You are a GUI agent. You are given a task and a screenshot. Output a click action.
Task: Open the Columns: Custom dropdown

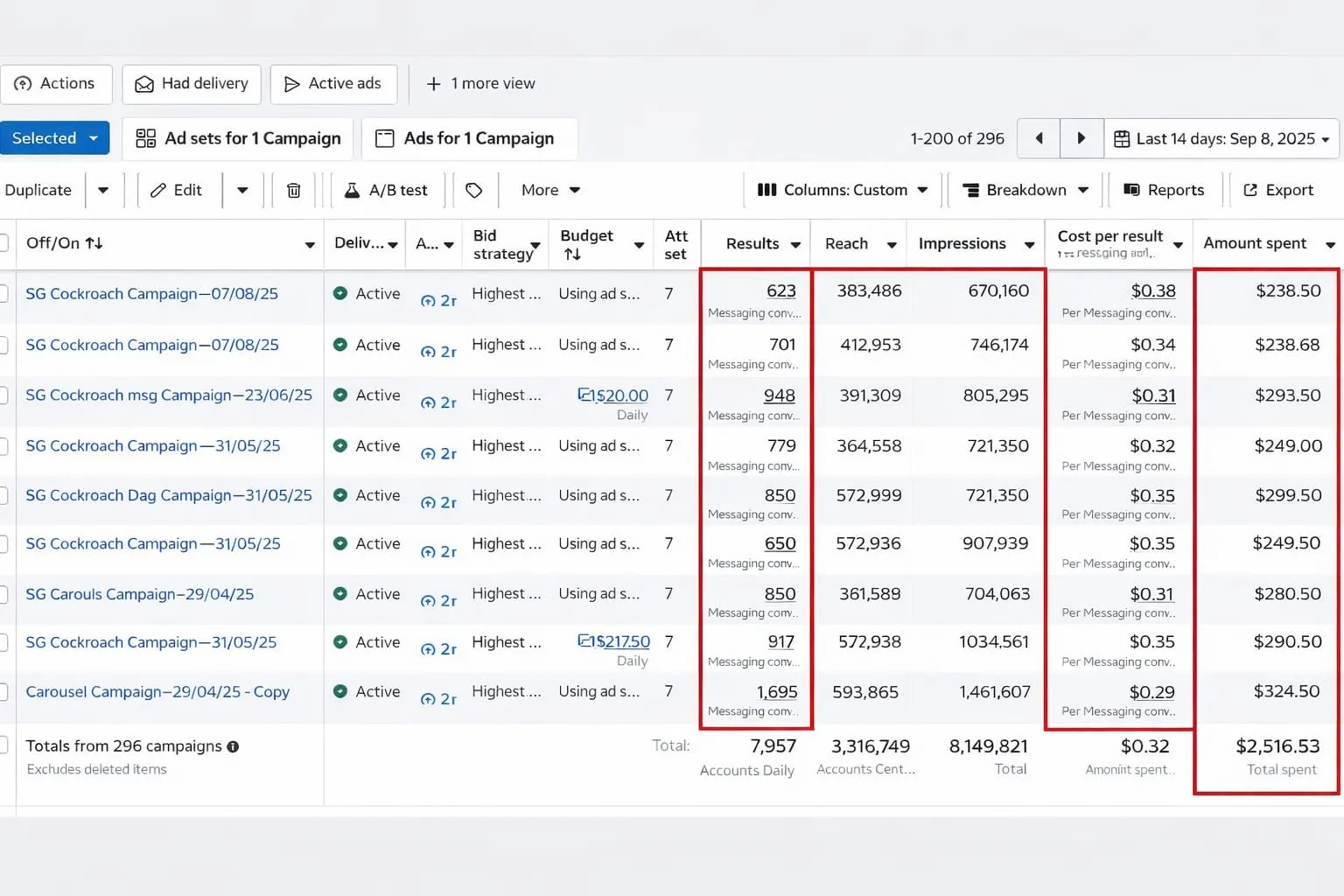pyautogui.click(x=842, y=190)
